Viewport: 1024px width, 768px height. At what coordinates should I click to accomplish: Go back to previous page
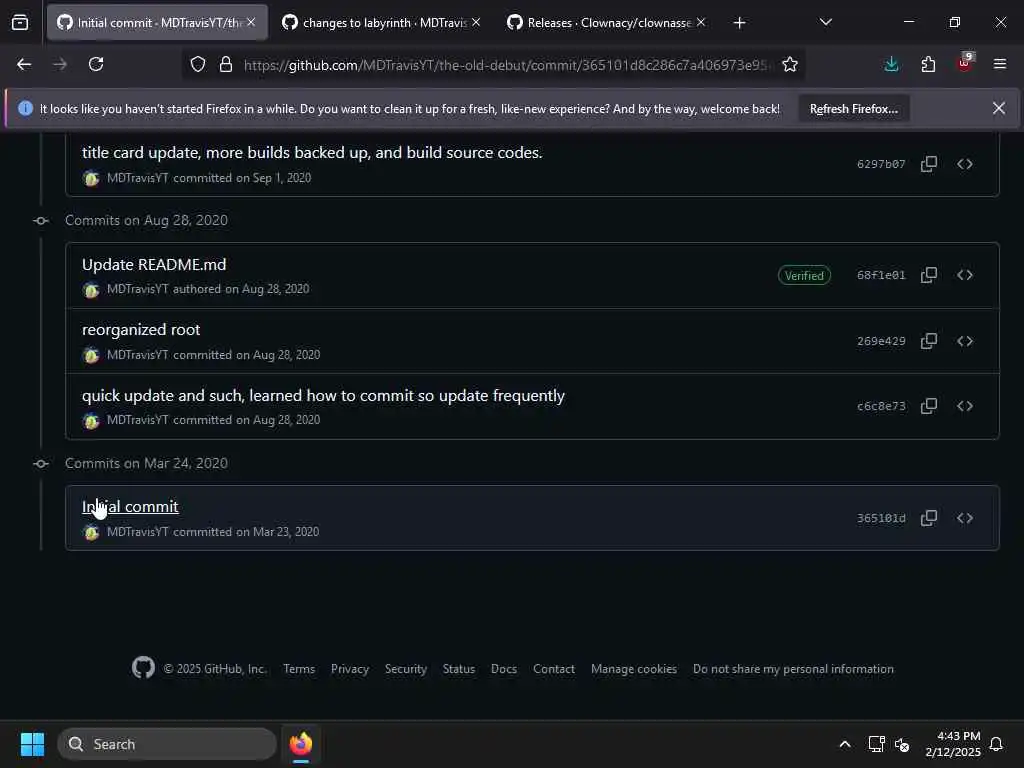tap(24, 64)
